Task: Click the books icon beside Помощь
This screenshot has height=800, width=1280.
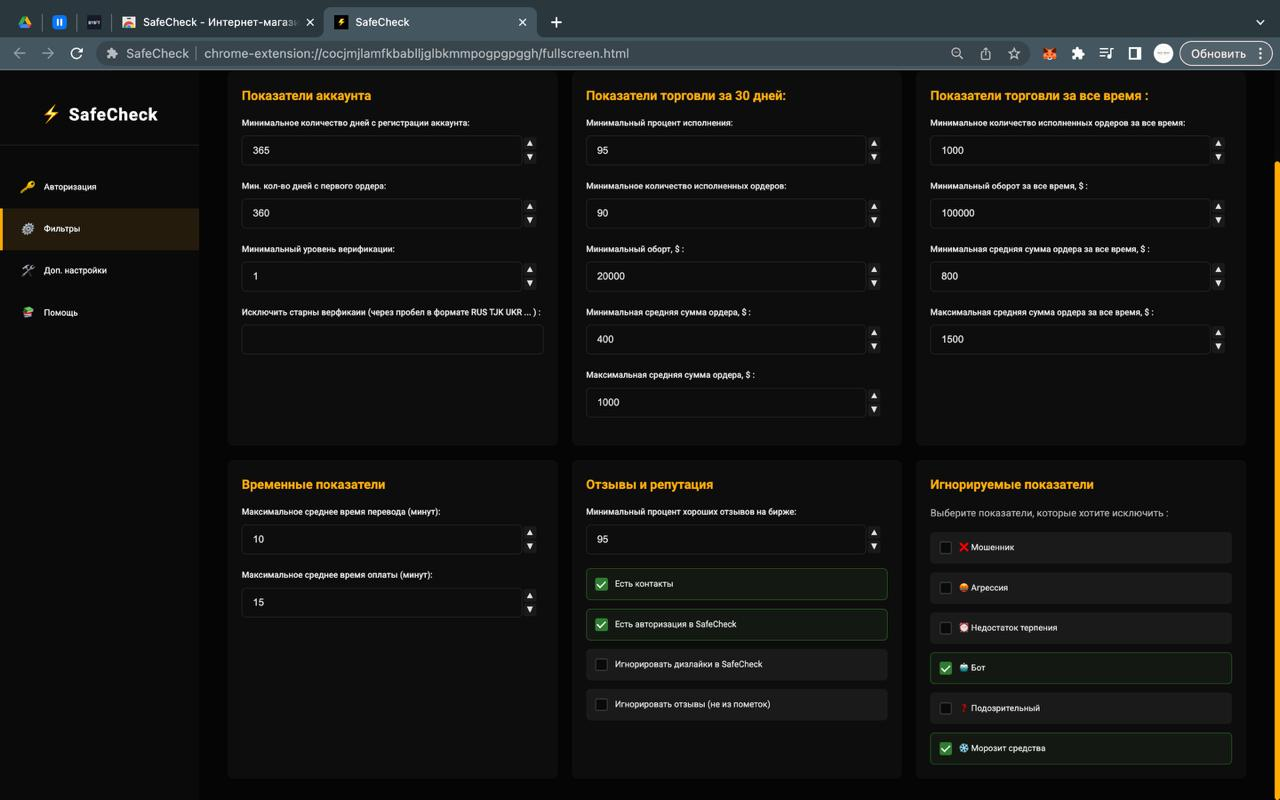Action: point(28,313)
